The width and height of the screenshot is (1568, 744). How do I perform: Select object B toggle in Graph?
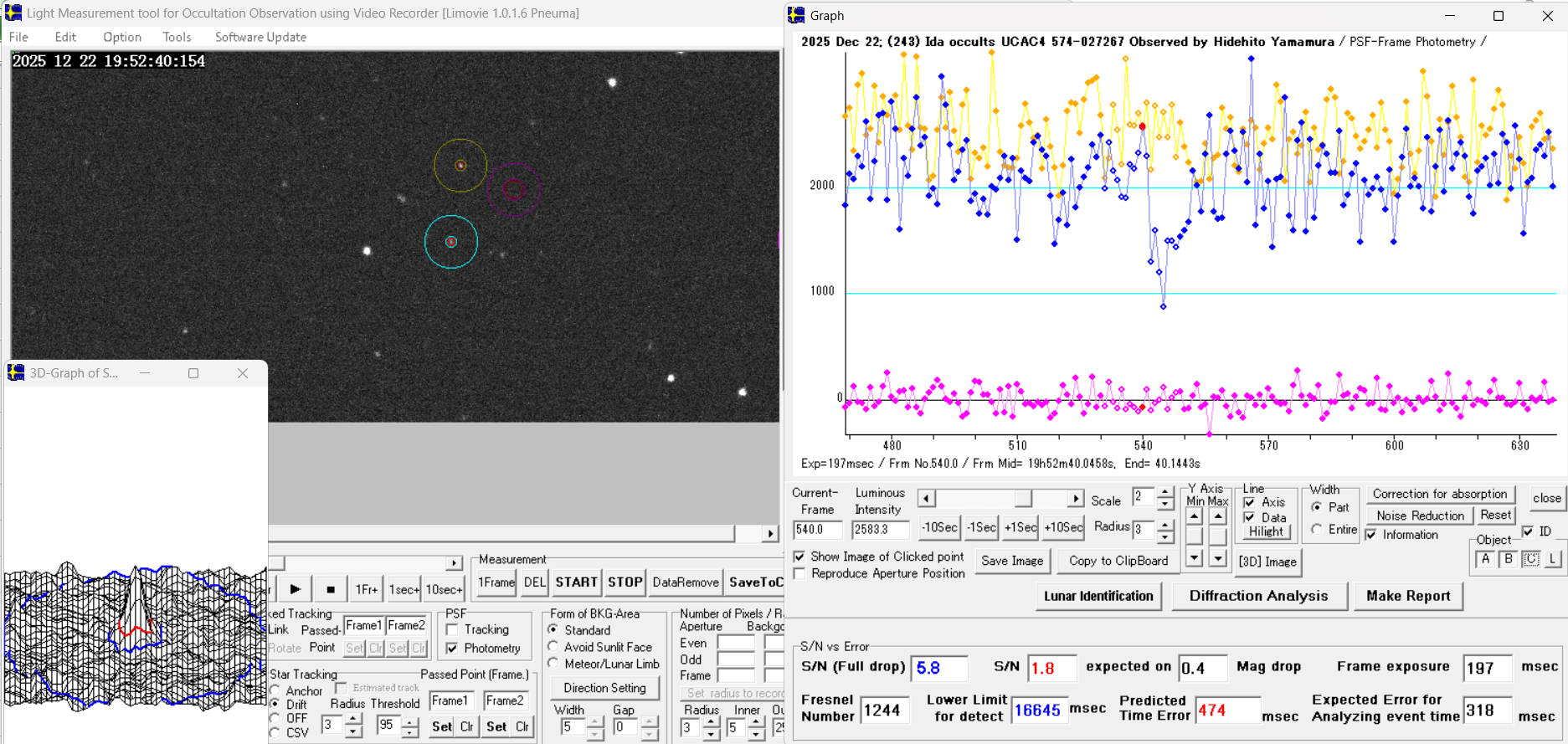coord(1509,559)
